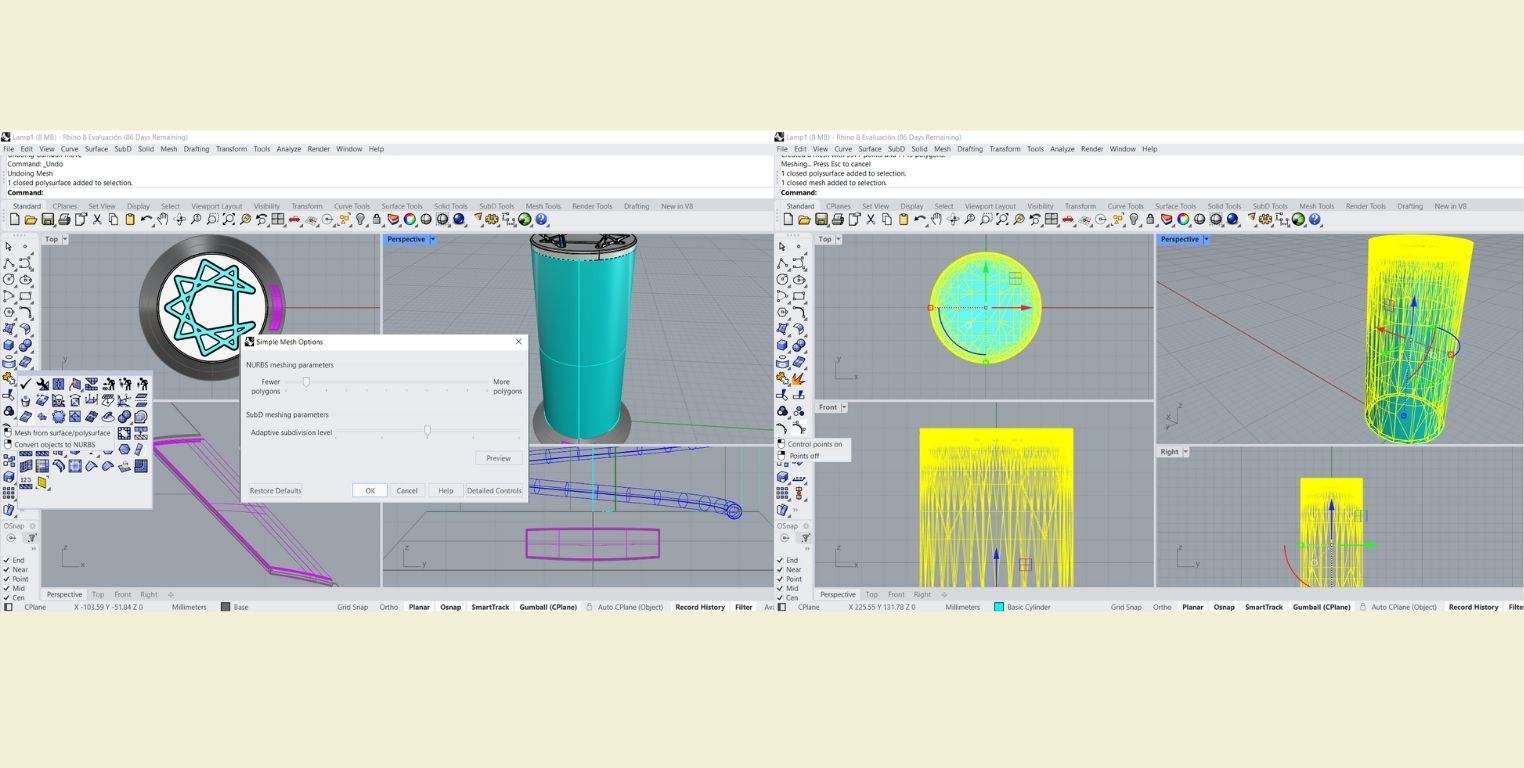Click Help button in Simple Mesh Options dialog
The image size is (1524, 768).
446,490
